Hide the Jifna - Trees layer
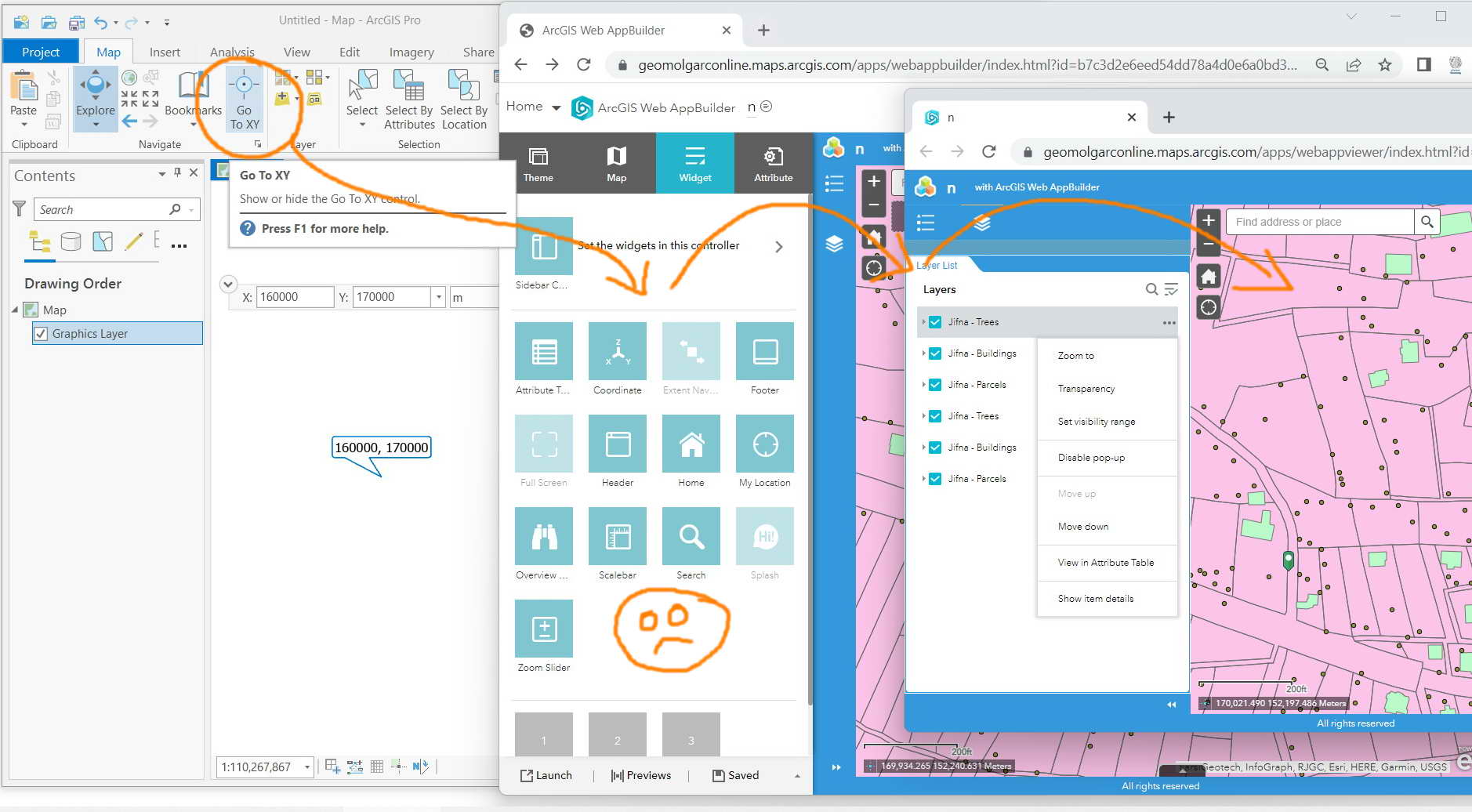This screenshot has width=1472, height=812. [x=934, y=321]
